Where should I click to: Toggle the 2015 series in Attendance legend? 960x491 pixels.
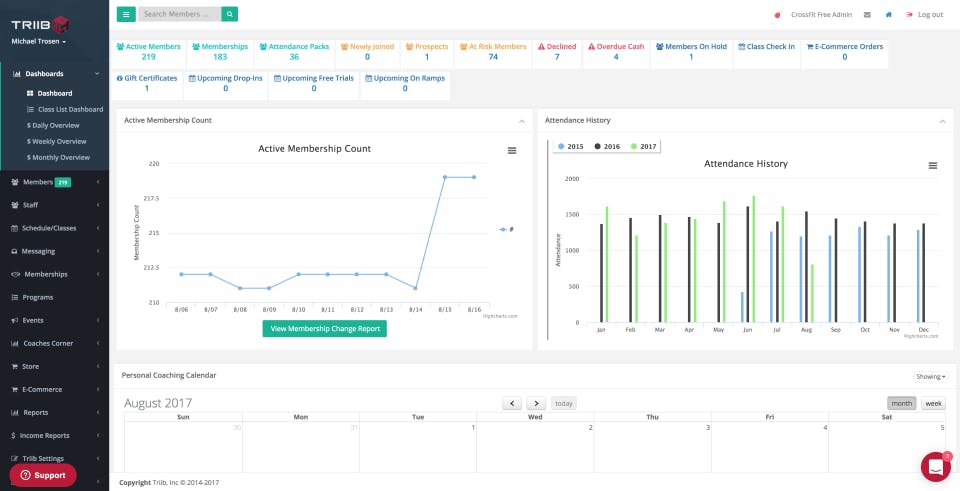[x=570, y=146]
